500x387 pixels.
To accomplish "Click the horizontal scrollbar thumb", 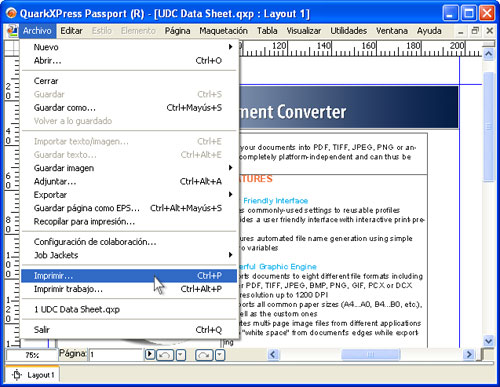I will tap(370, 354).
